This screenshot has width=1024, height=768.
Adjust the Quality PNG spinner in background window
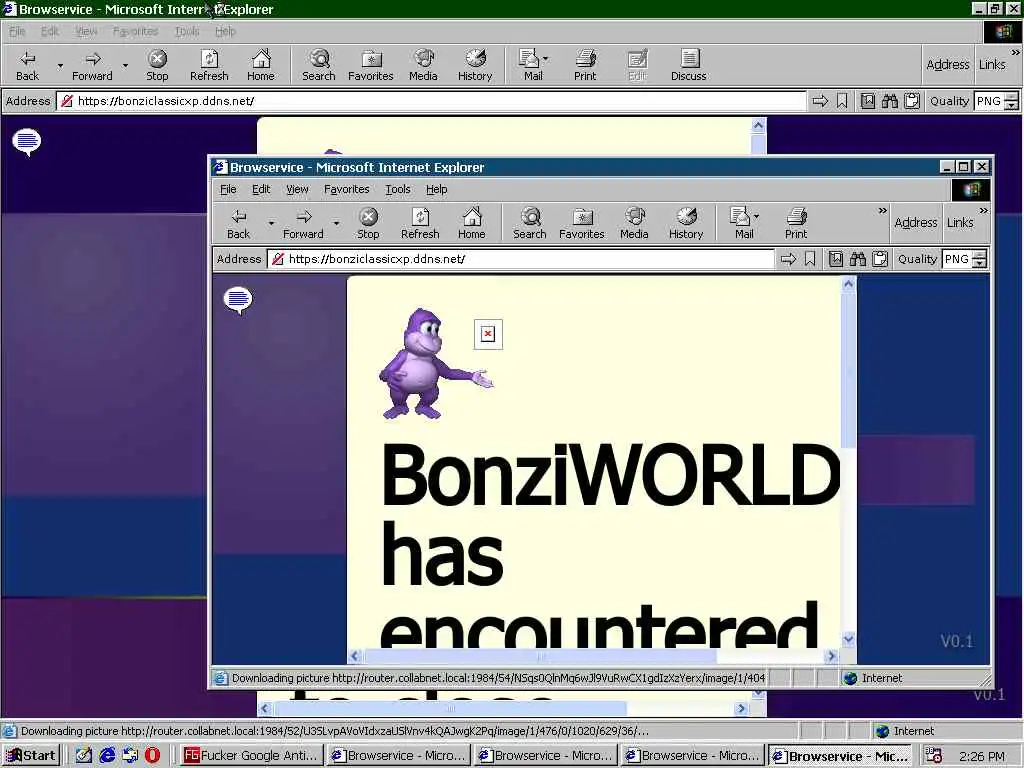[x=1012, y=101]
